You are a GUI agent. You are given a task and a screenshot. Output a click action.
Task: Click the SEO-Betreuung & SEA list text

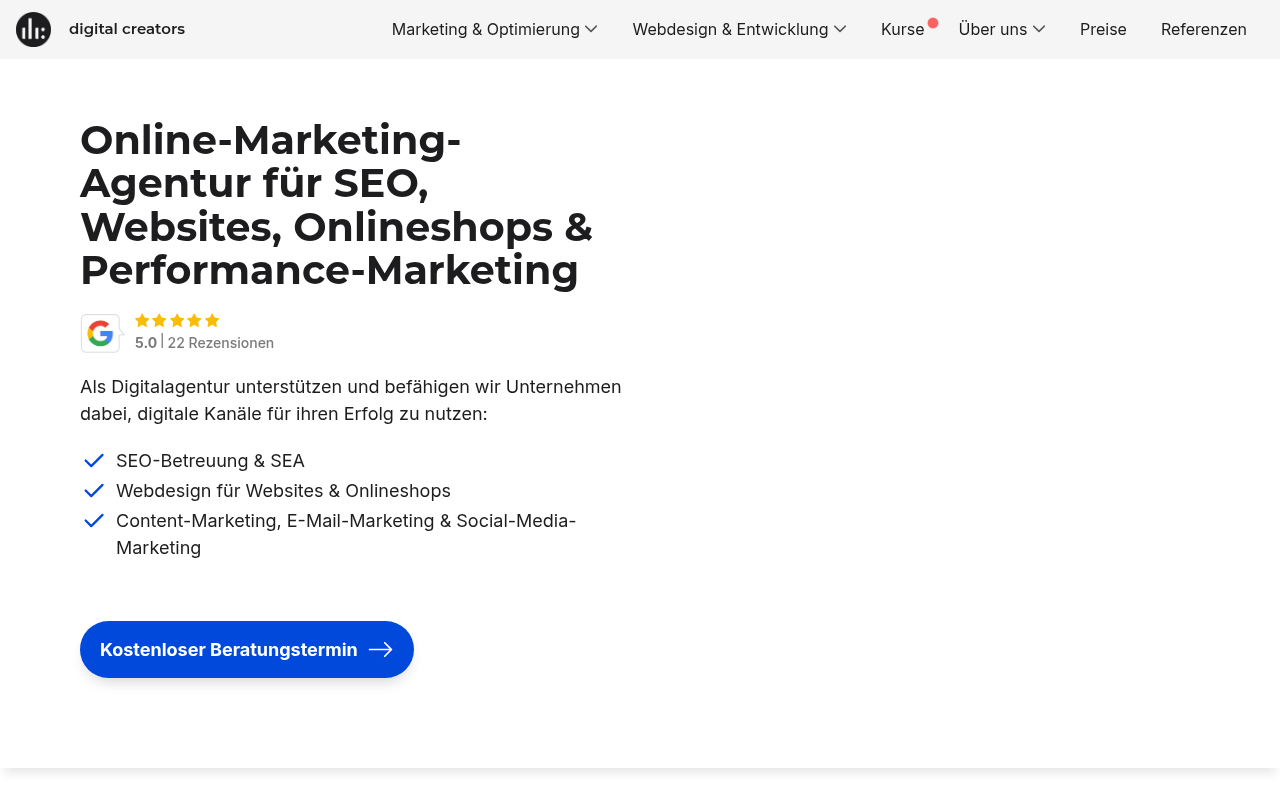(210, 461)
